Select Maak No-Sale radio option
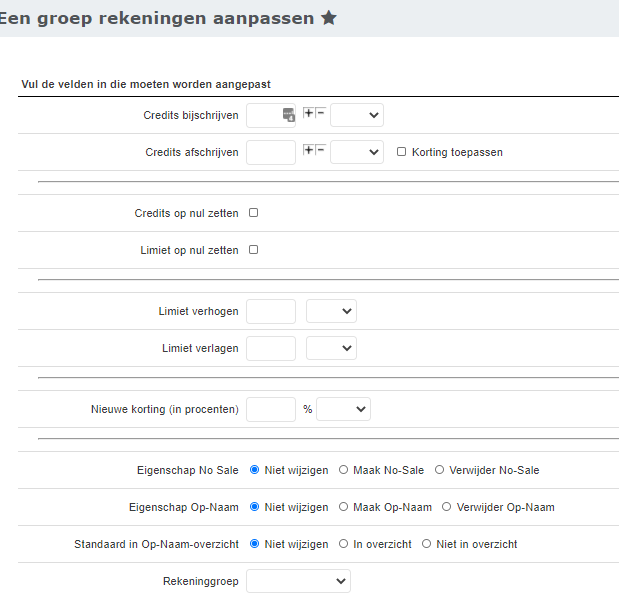619x599 pixels. tap(344, 470)
